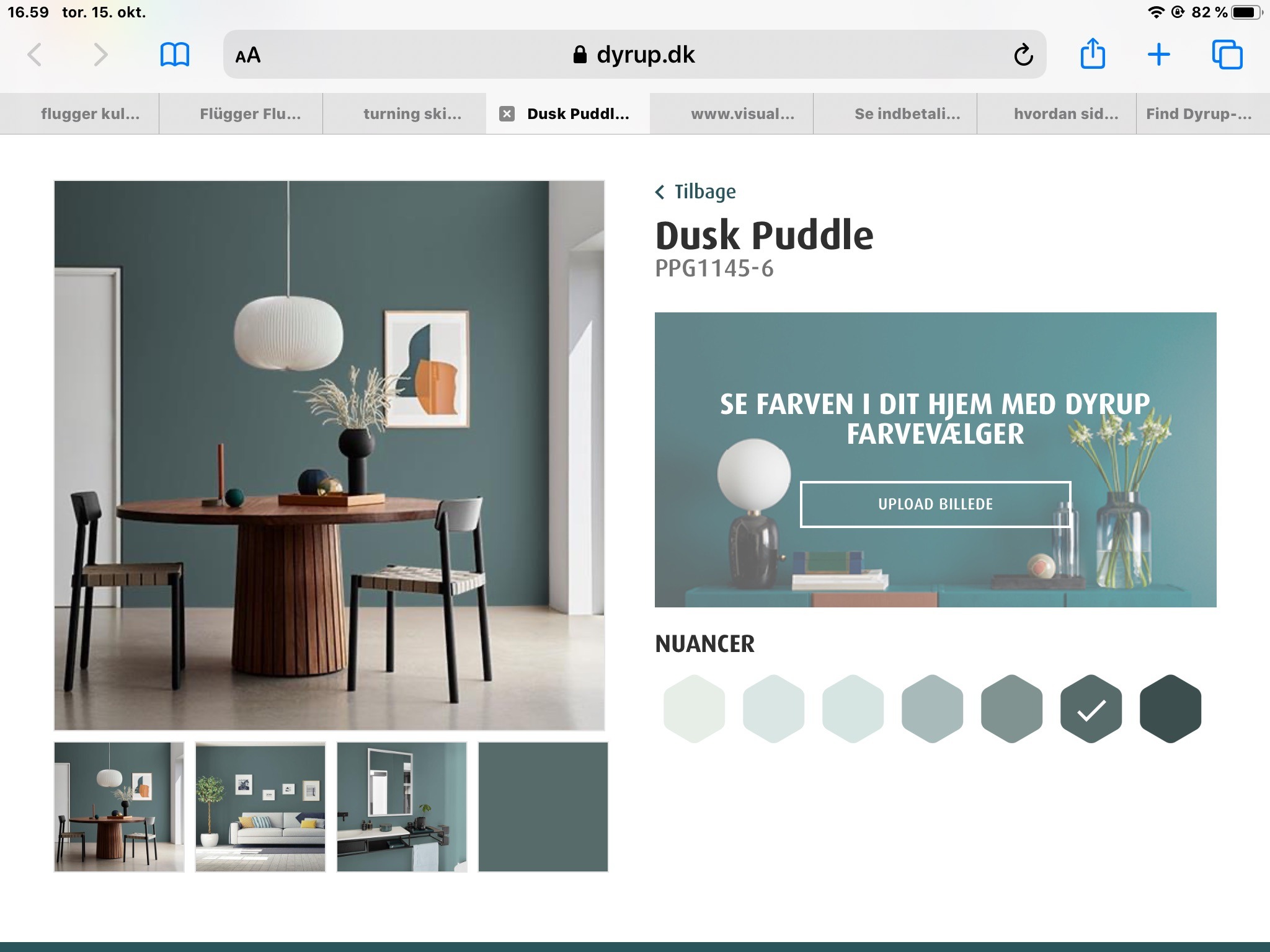The width and height of the screenshot is (1270, 952).
Task: Show all tabs overview icon
Action: pyautogui.click(x=1227, y=55)
